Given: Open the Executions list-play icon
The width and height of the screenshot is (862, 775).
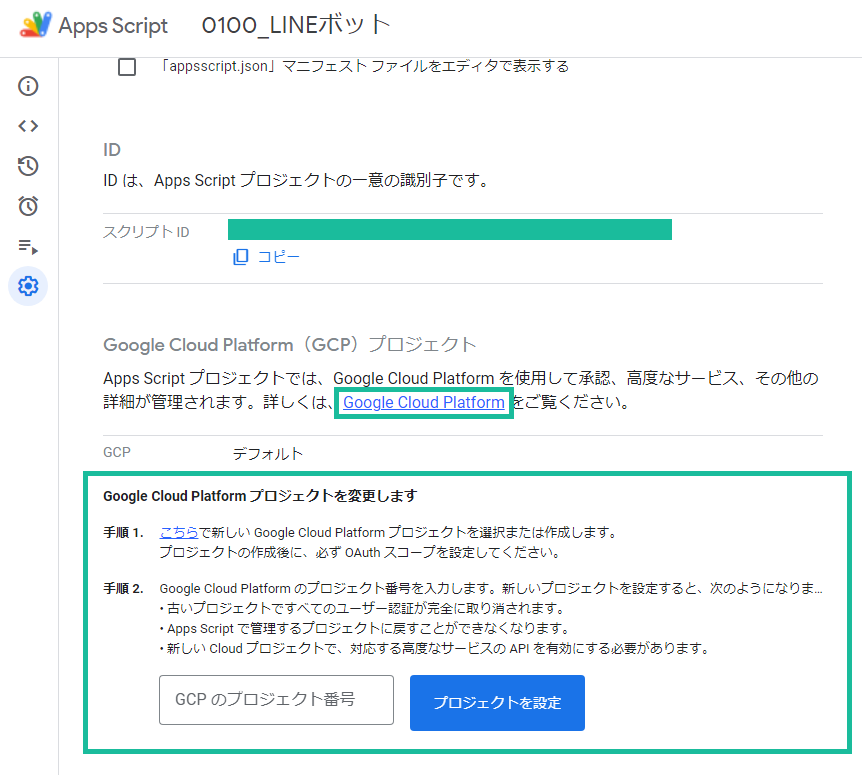Looking at the screenshot, I should tap(28, 246).
